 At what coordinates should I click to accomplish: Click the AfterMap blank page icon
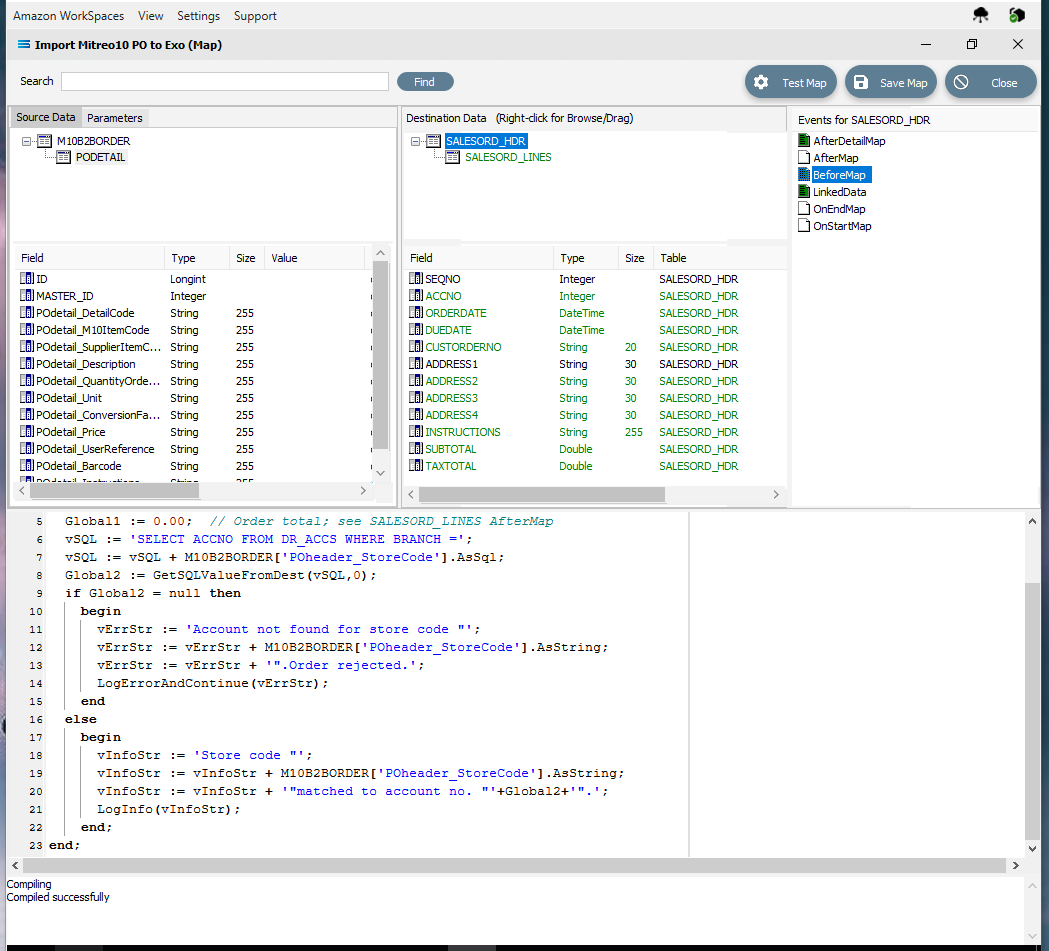coord(804,158)
